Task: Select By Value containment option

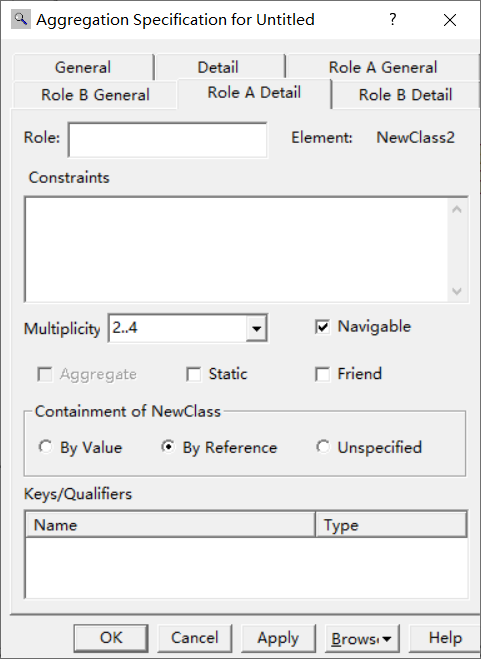Action: tap(45, 447)
